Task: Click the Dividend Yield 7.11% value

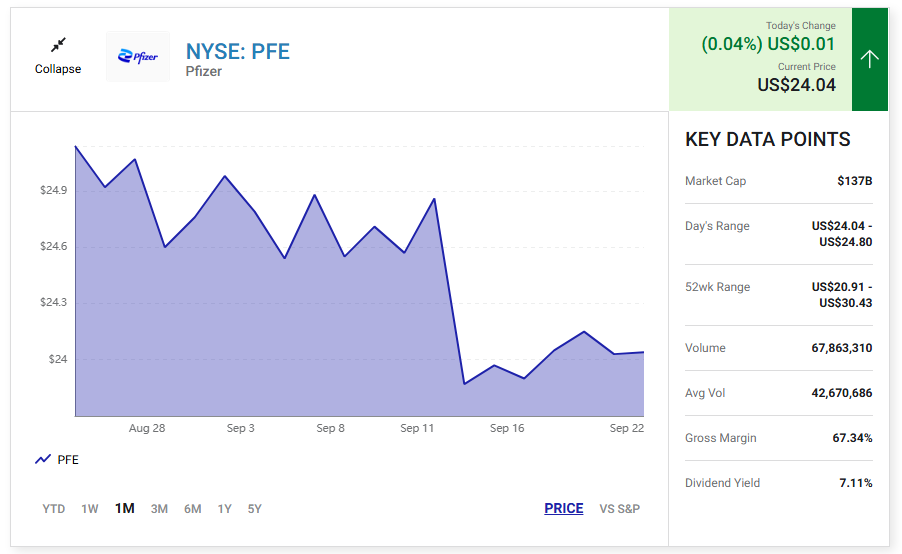Action: tap(856, 483)
